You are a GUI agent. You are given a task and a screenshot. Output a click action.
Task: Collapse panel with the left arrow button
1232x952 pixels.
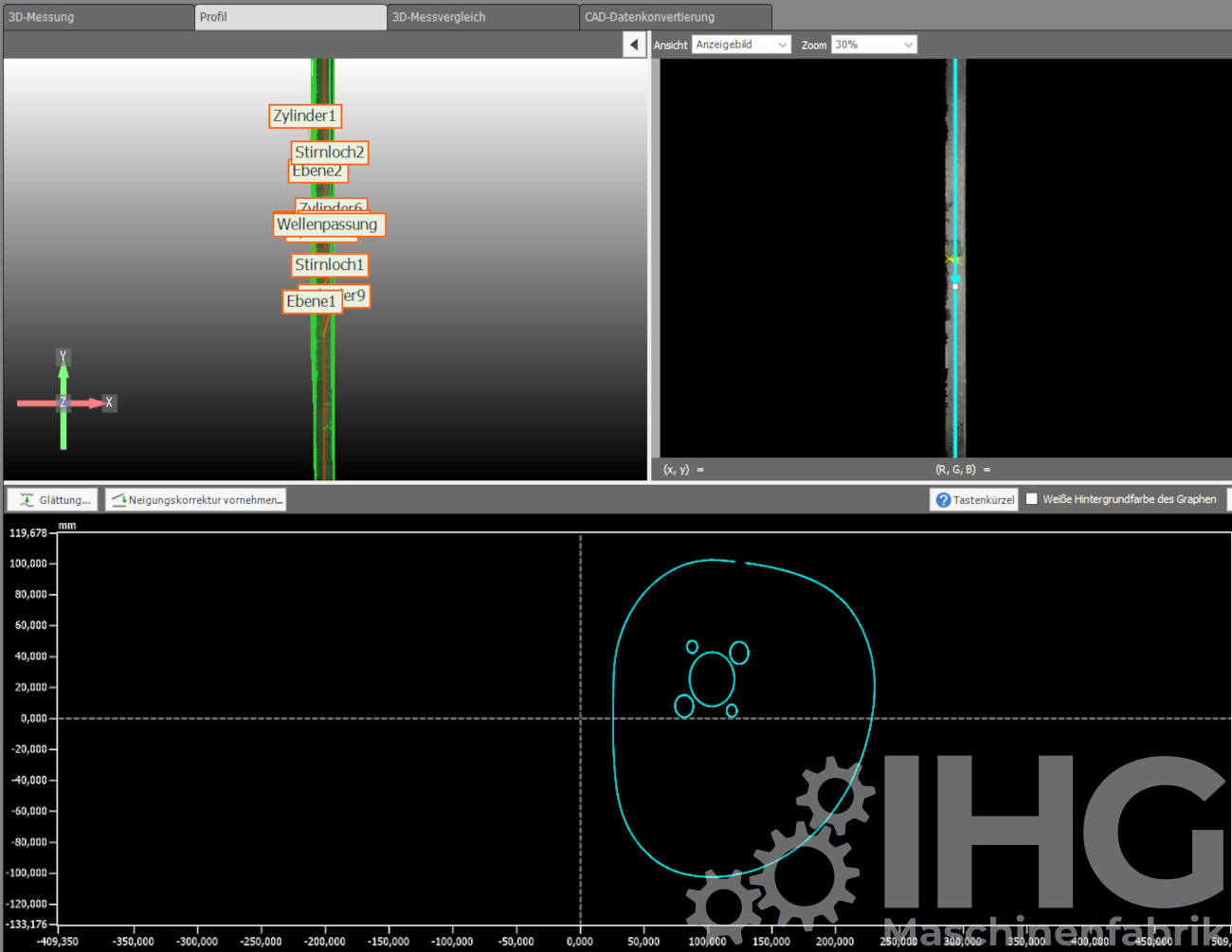[x=634, y=45]
